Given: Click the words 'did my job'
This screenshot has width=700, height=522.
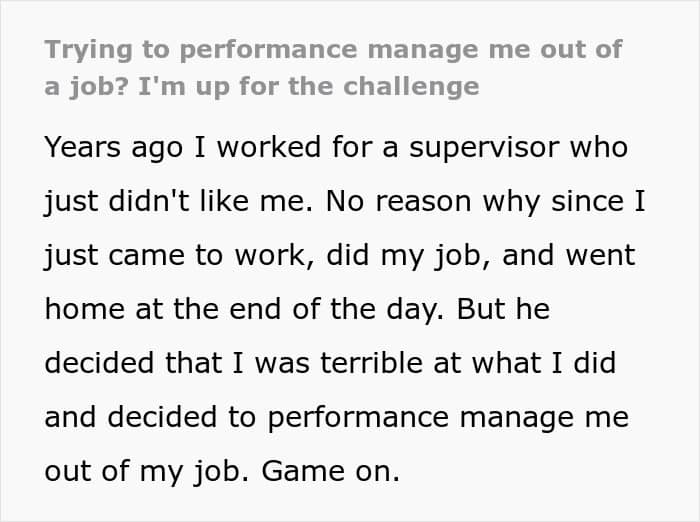Looking at the screenshot, I should (x=409, y=256).
